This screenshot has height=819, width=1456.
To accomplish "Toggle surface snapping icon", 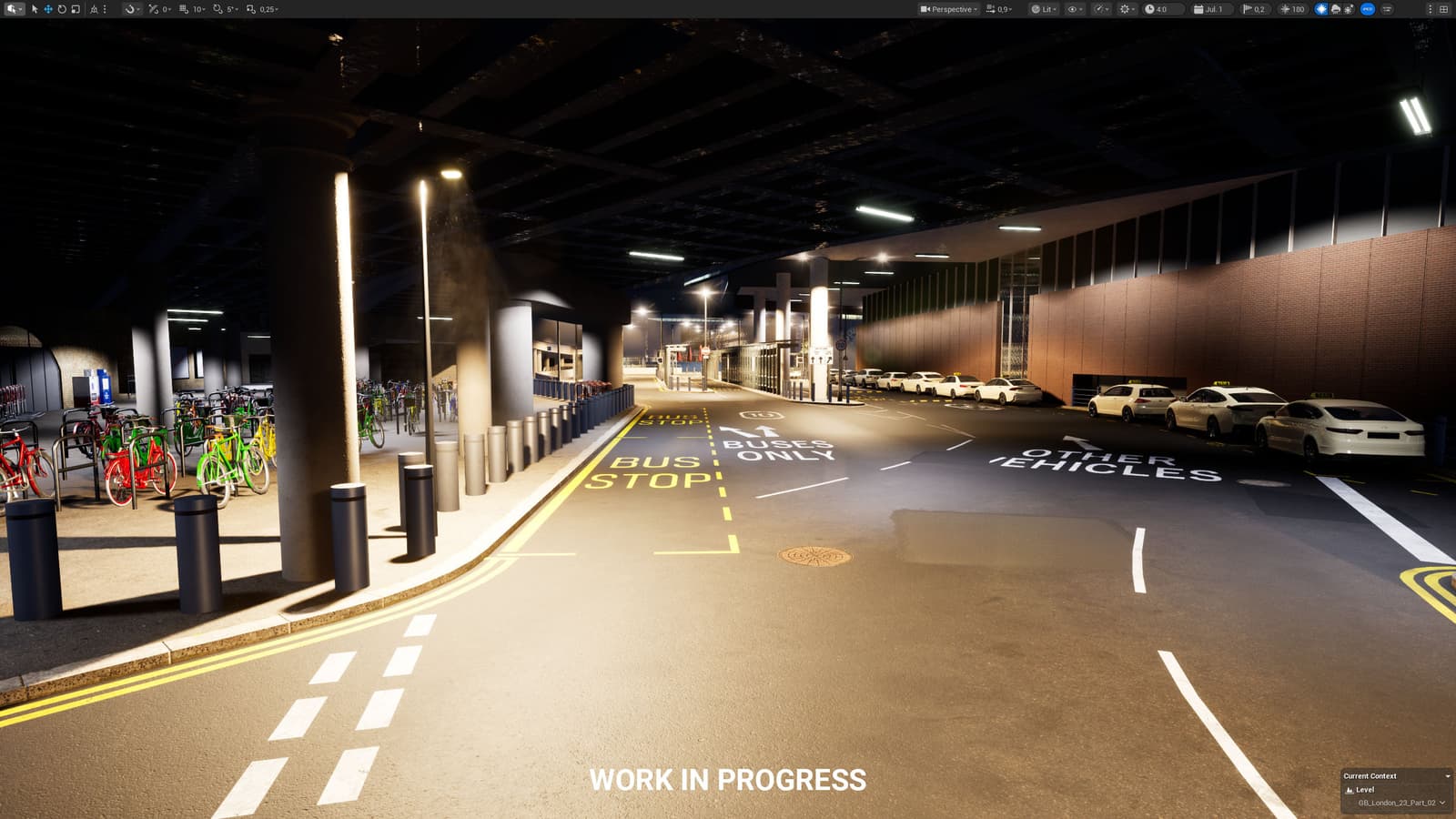I will [130, 9].
